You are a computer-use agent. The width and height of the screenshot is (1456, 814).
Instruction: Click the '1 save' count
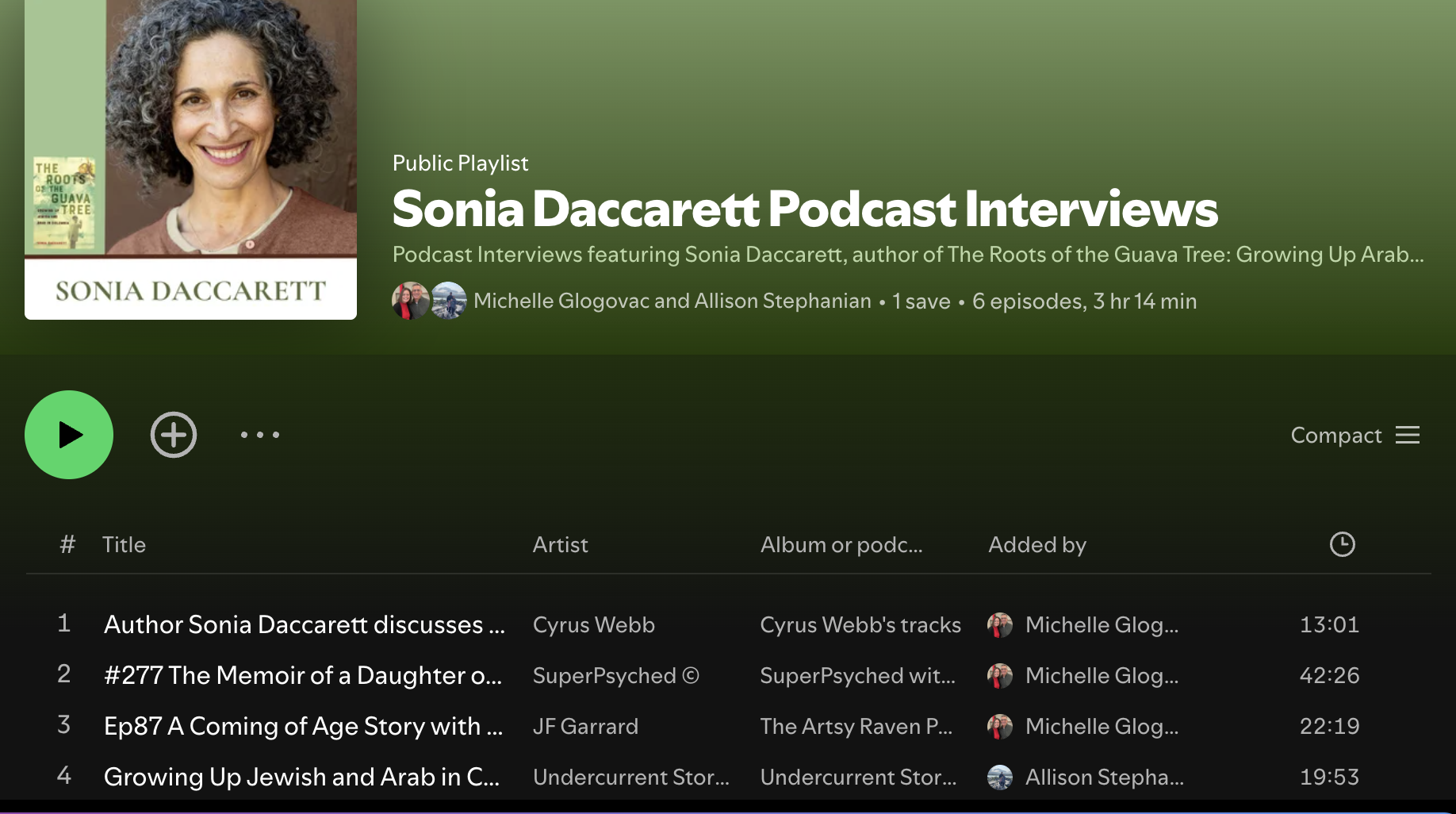click(921, 301)
